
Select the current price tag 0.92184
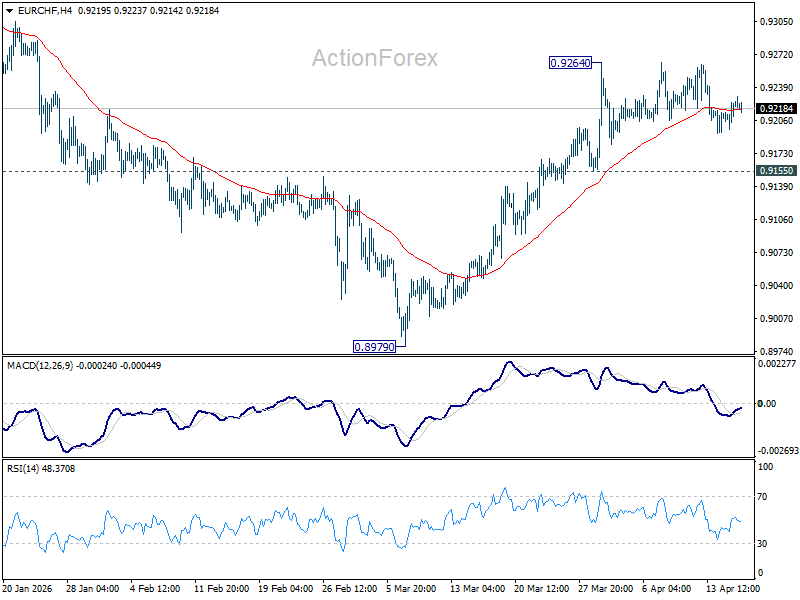click(x=777, y=109)
